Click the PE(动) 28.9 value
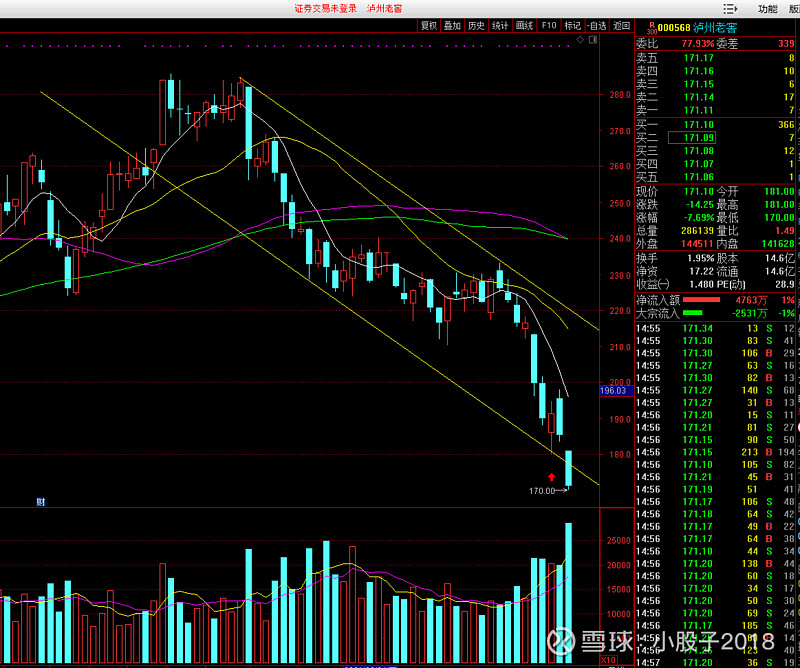The image size is (800, 668). [786, 285]
